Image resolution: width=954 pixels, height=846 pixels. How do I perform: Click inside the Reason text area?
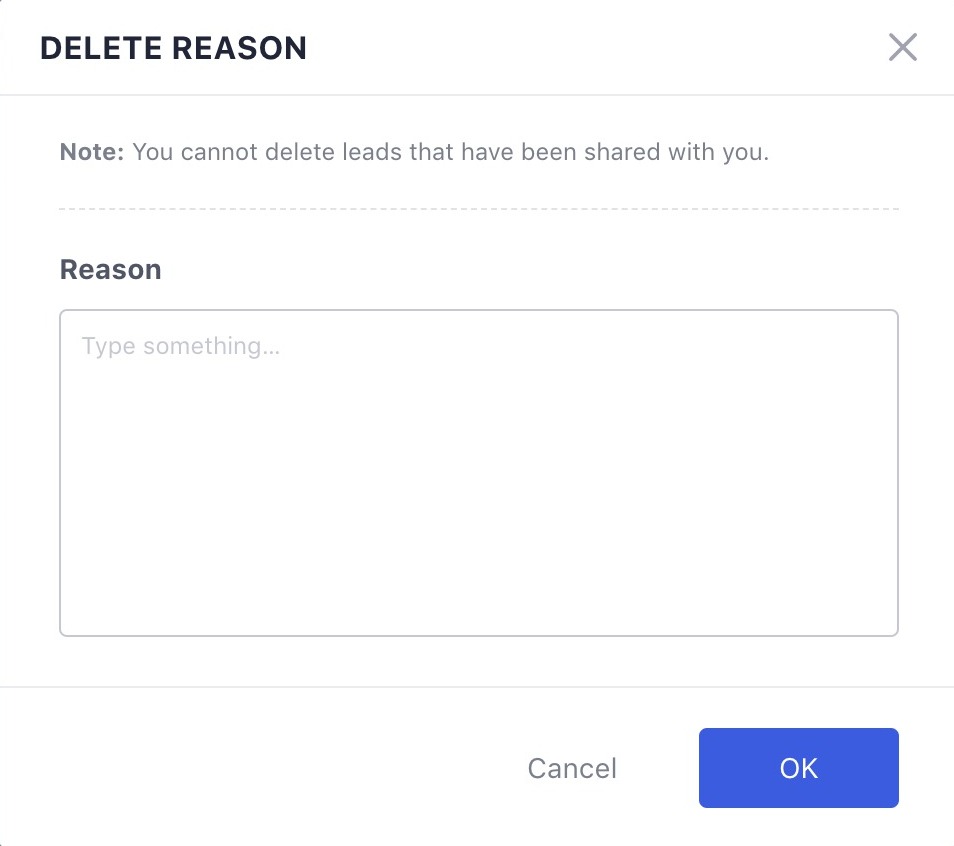pos(479,472)
